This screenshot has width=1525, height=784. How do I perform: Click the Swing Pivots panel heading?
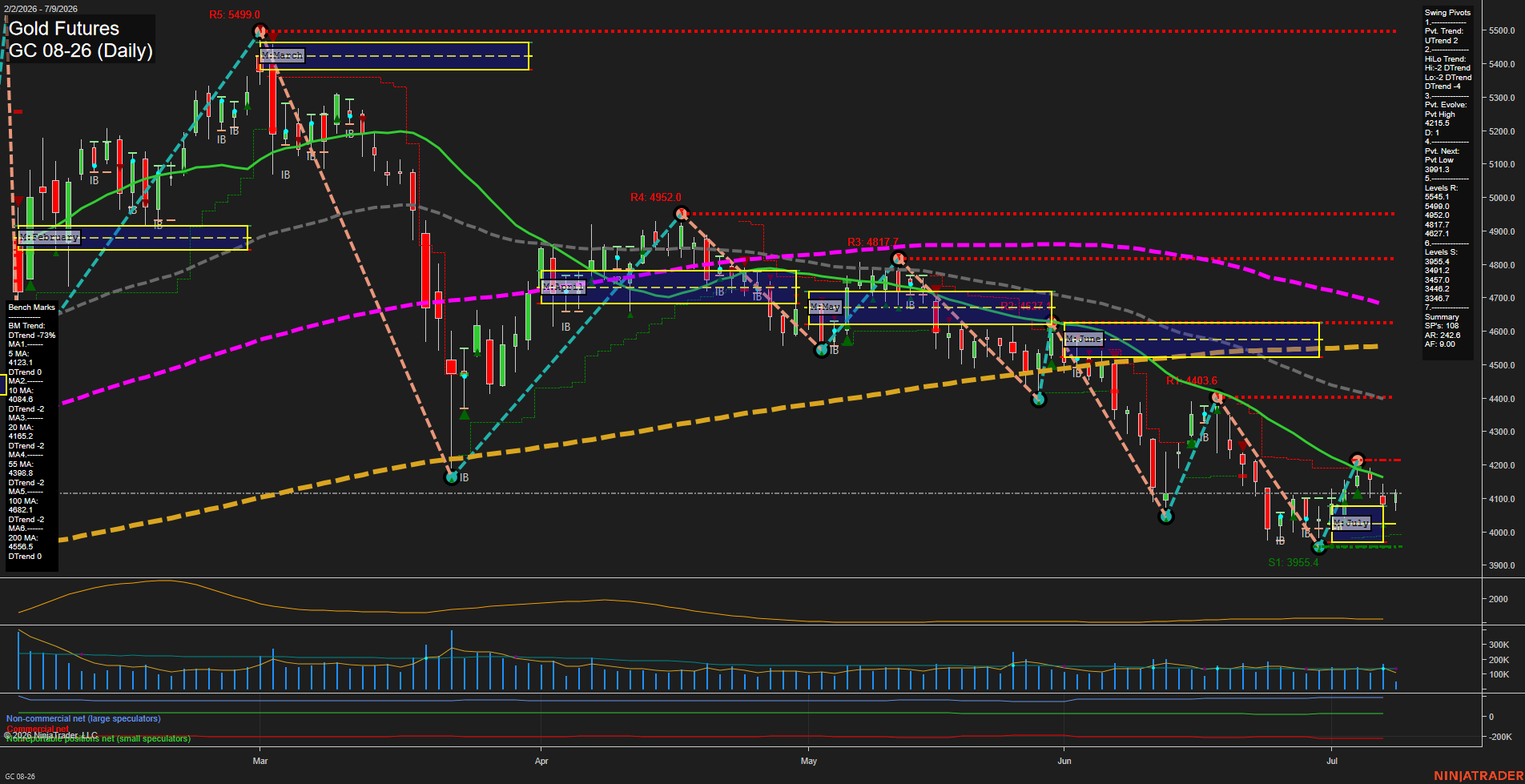(x=1447, y=13)
